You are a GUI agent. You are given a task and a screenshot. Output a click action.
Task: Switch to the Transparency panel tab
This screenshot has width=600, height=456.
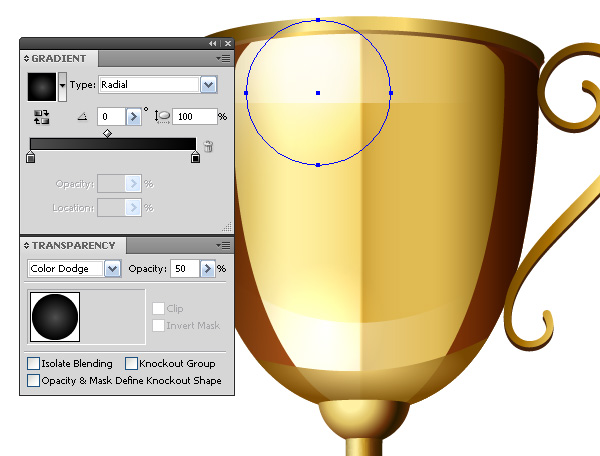coord(73,246)
